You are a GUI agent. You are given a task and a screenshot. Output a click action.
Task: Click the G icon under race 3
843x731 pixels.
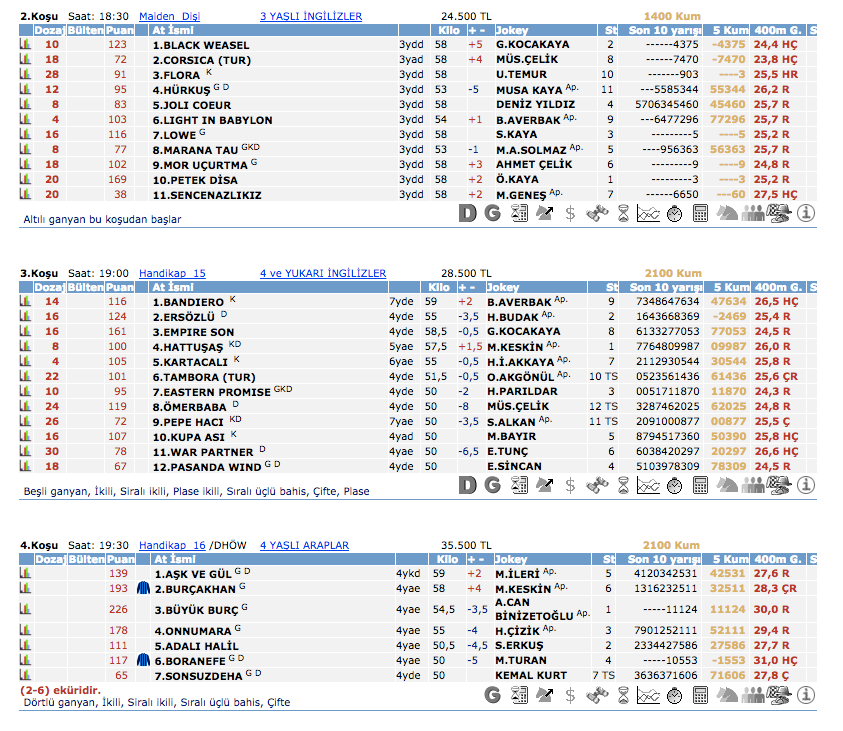point(492,485)
